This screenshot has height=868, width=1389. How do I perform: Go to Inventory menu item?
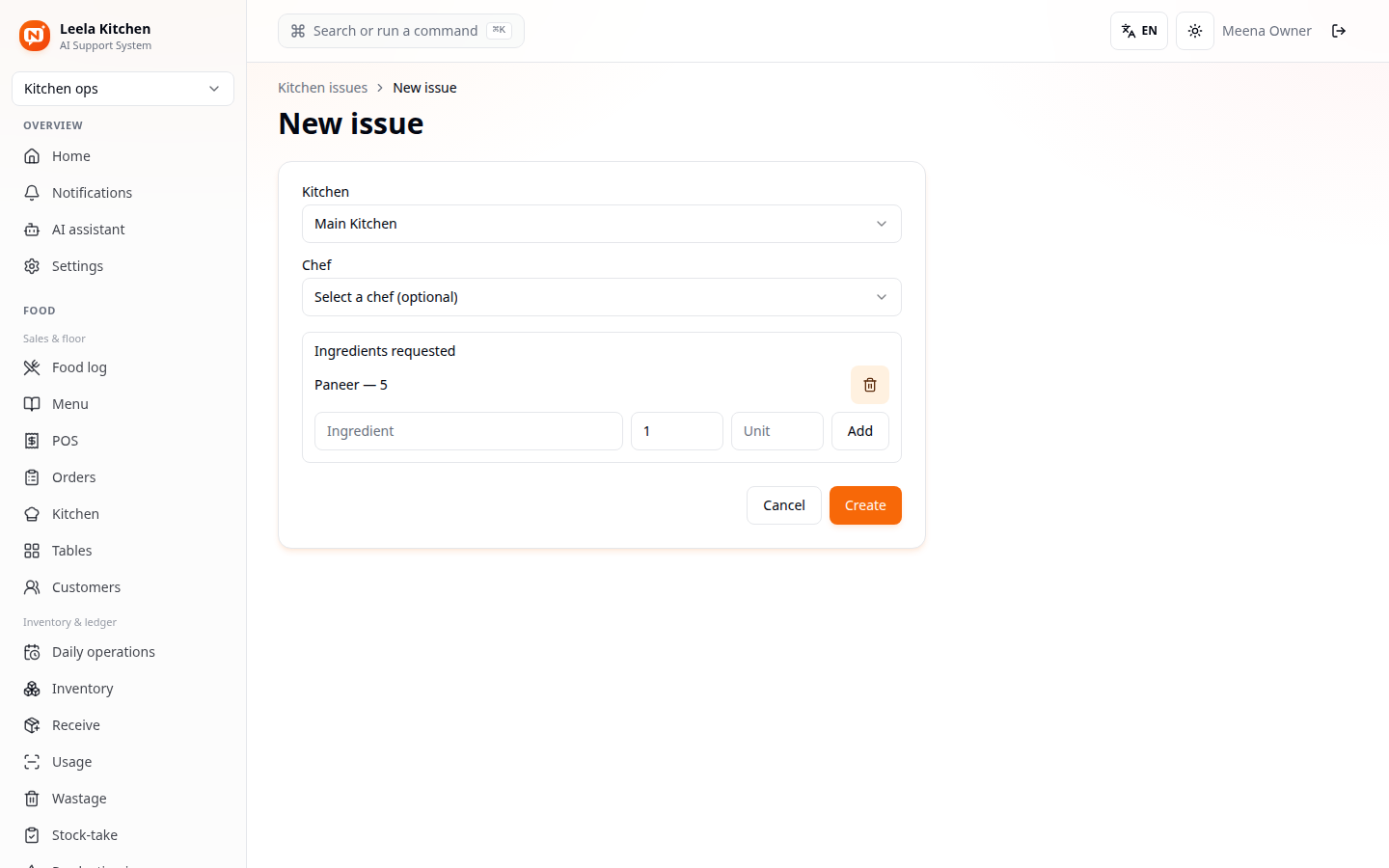tap(123, 689)
